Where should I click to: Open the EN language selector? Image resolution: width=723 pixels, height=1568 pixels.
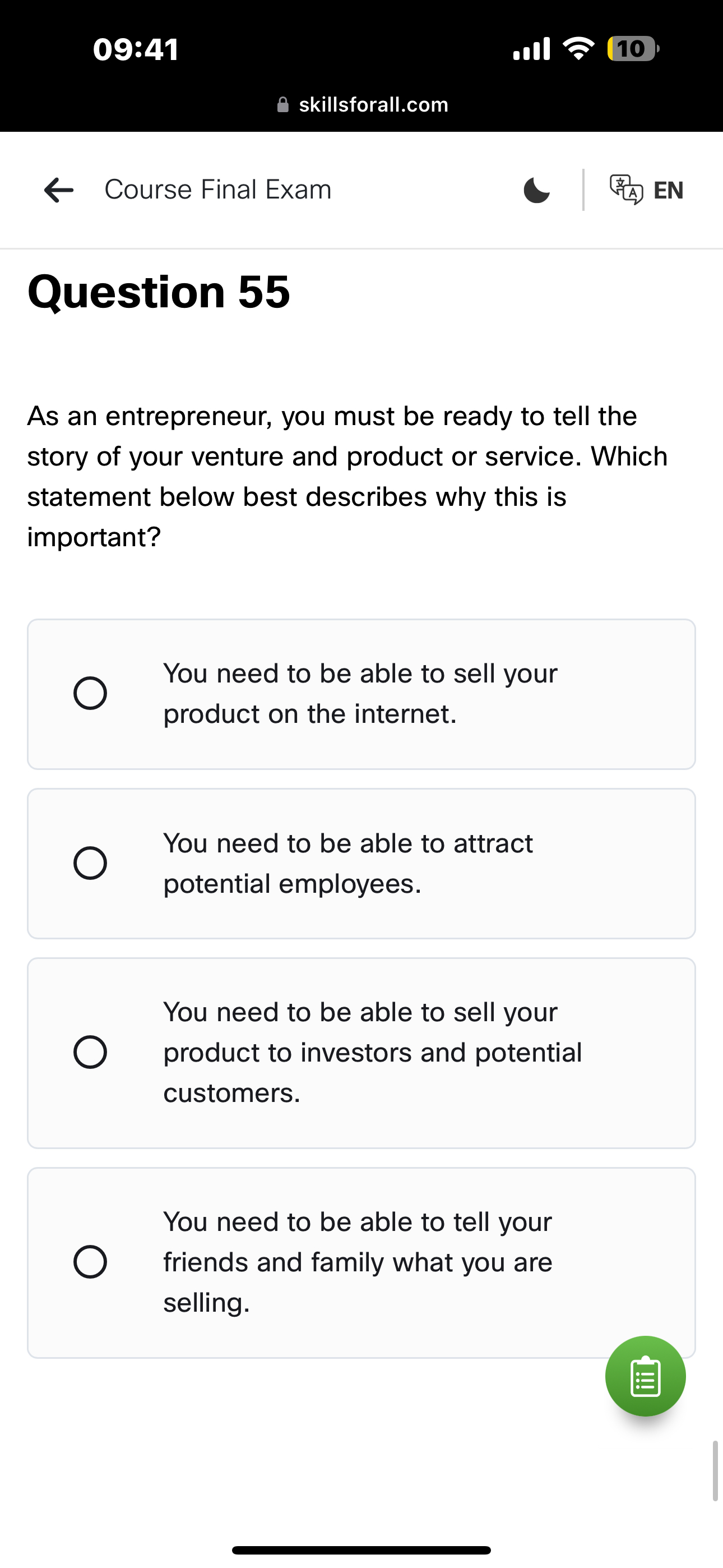tap(668, 190)
